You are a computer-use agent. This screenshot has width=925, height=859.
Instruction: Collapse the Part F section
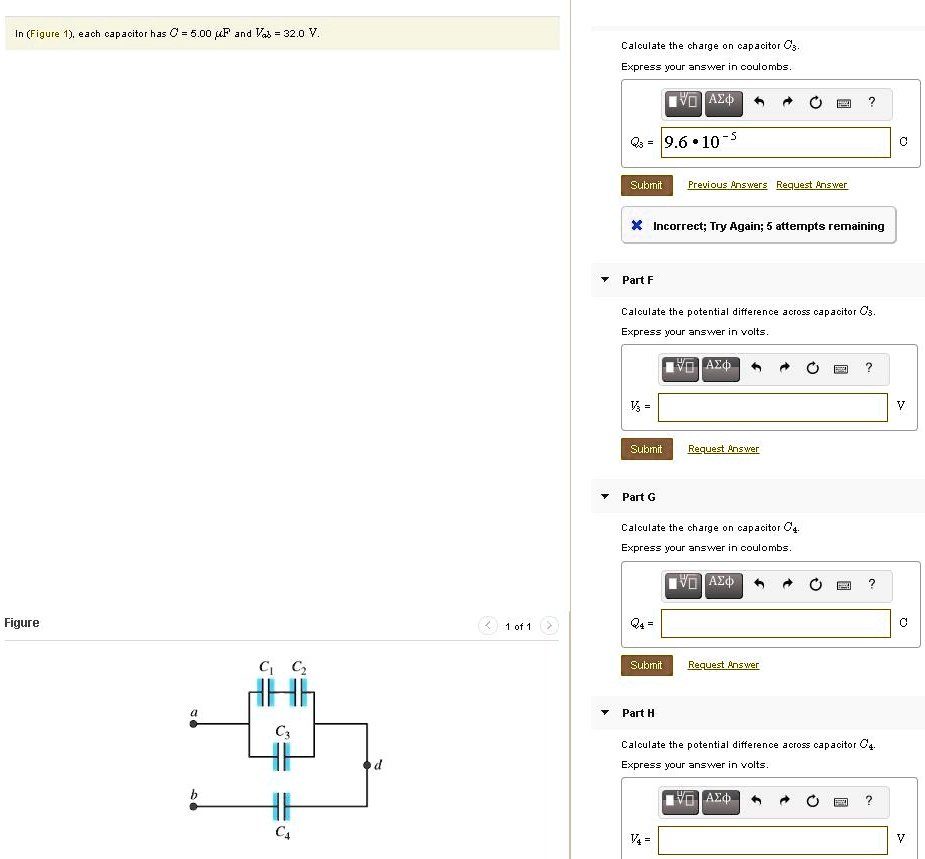tap(604, 280)
